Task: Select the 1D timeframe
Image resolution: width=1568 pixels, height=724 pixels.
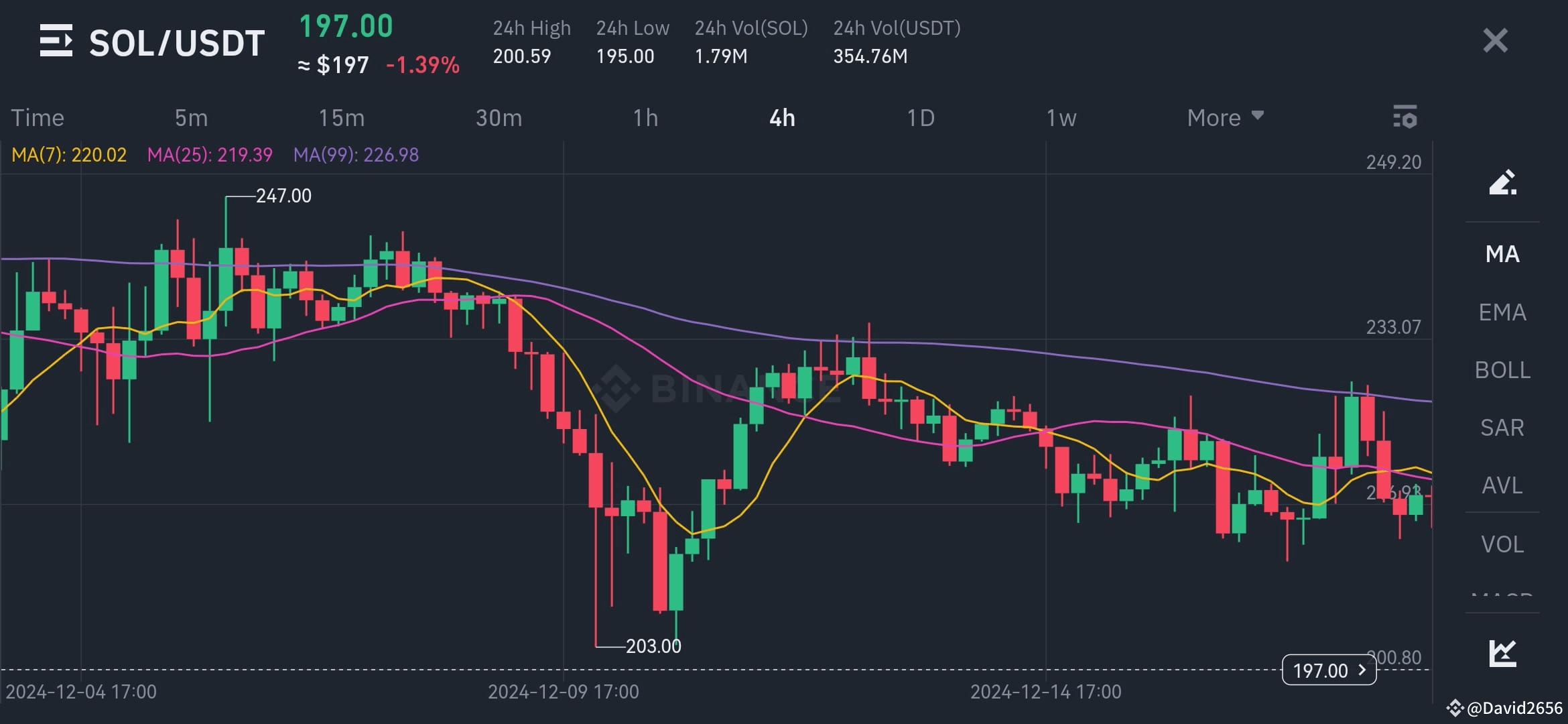Action: click(922, 117)
